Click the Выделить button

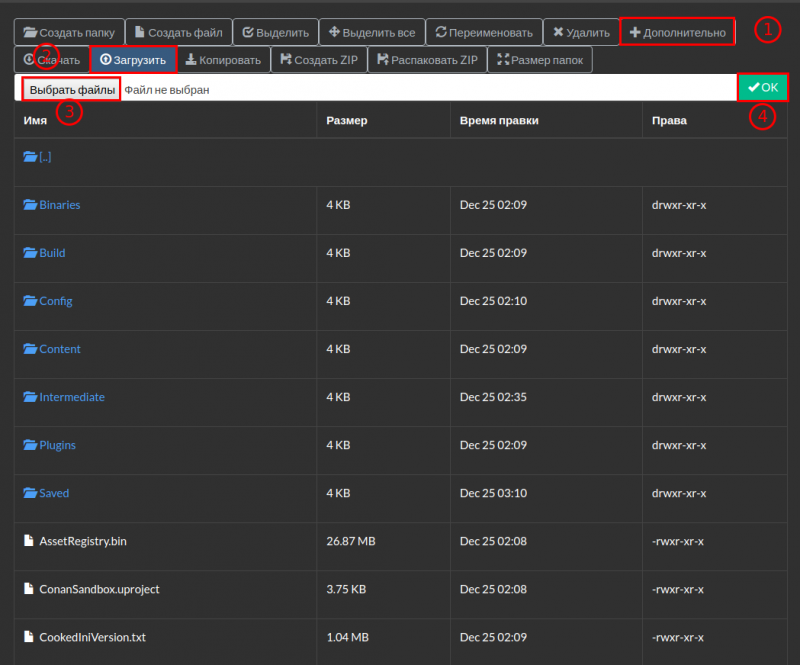coord(276,32)
